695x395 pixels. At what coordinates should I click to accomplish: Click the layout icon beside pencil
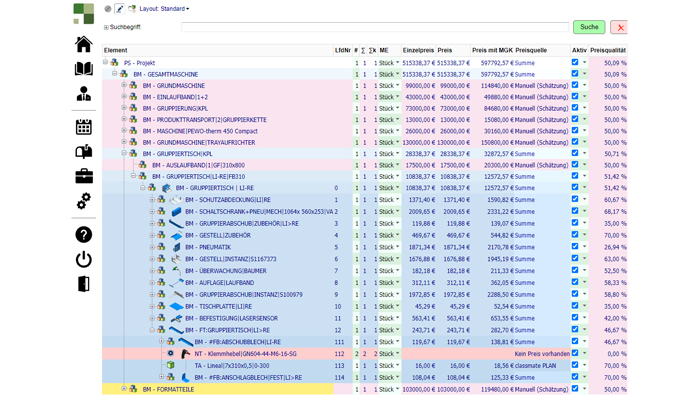click(132, 8)
